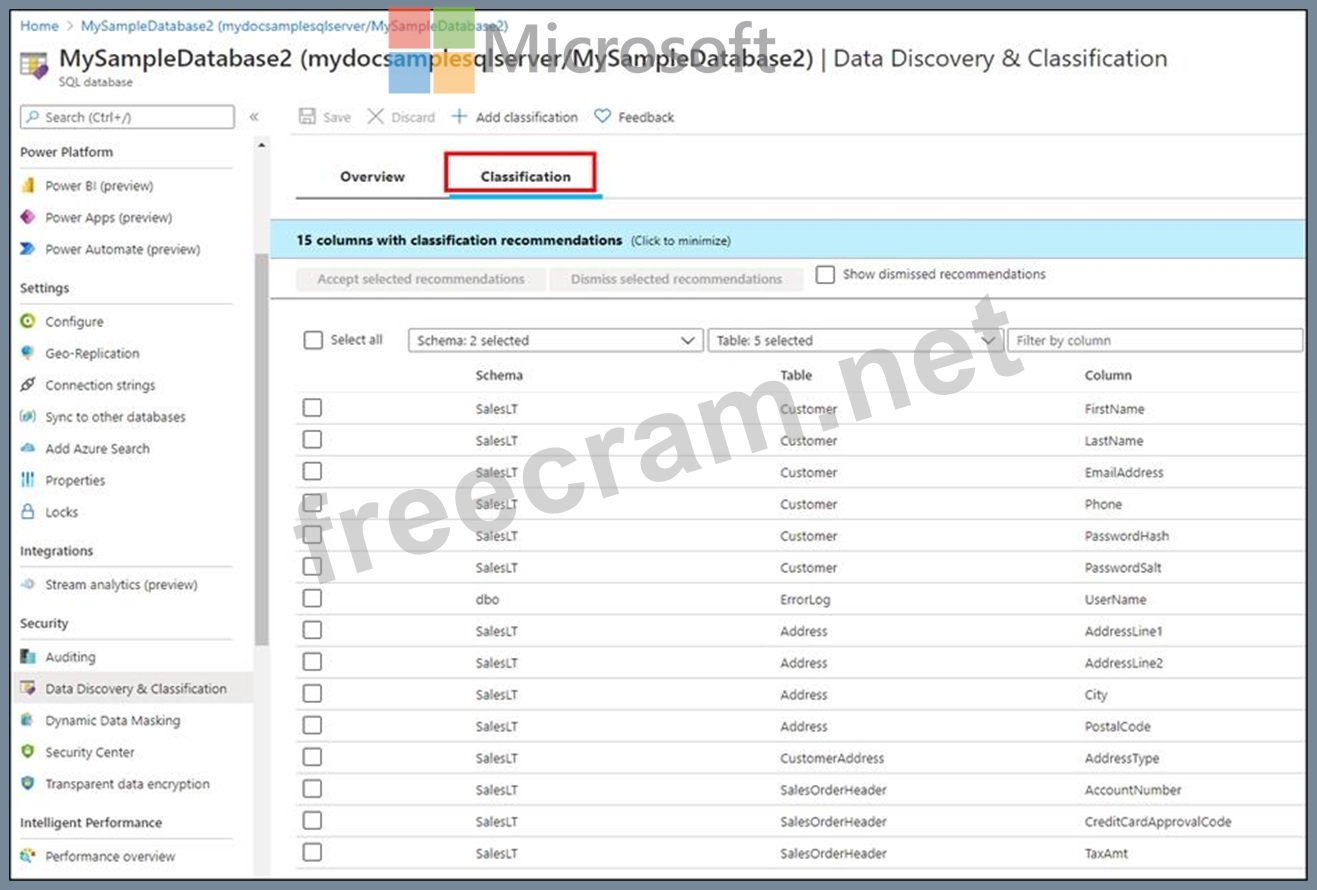The image size is (1317, 890).
Task: Click the Filter by column input
Action: point(1155,341)
